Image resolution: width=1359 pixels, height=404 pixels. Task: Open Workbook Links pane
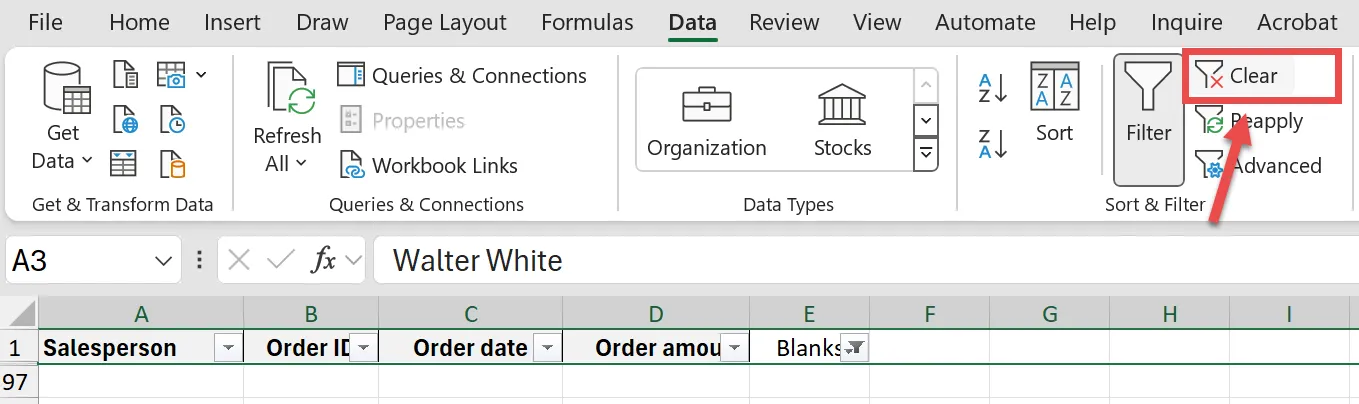pos(428,165)
